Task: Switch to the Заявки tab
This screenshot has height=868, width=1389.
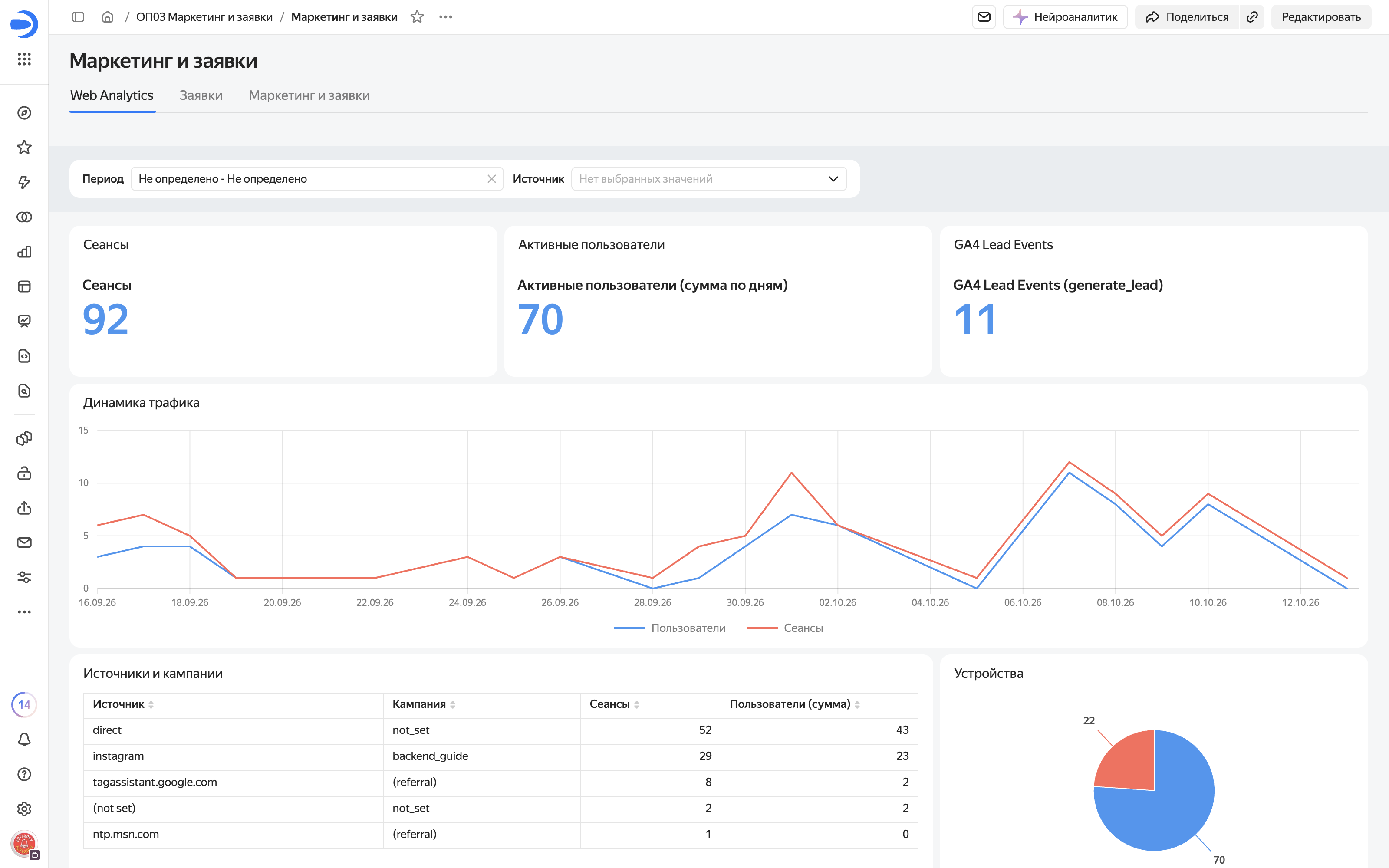Action: point(201,96)
